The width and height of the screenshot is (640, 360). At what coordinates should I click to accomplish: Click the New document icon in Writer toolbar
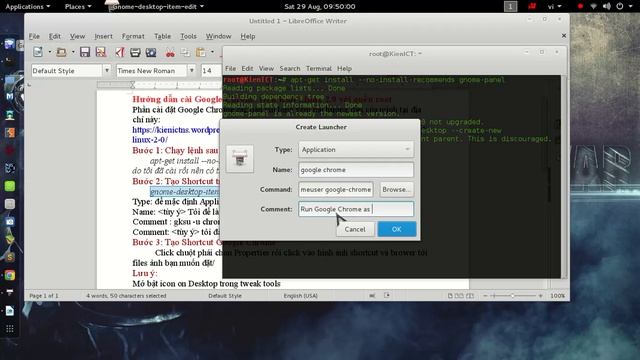(x=38, y=52)
